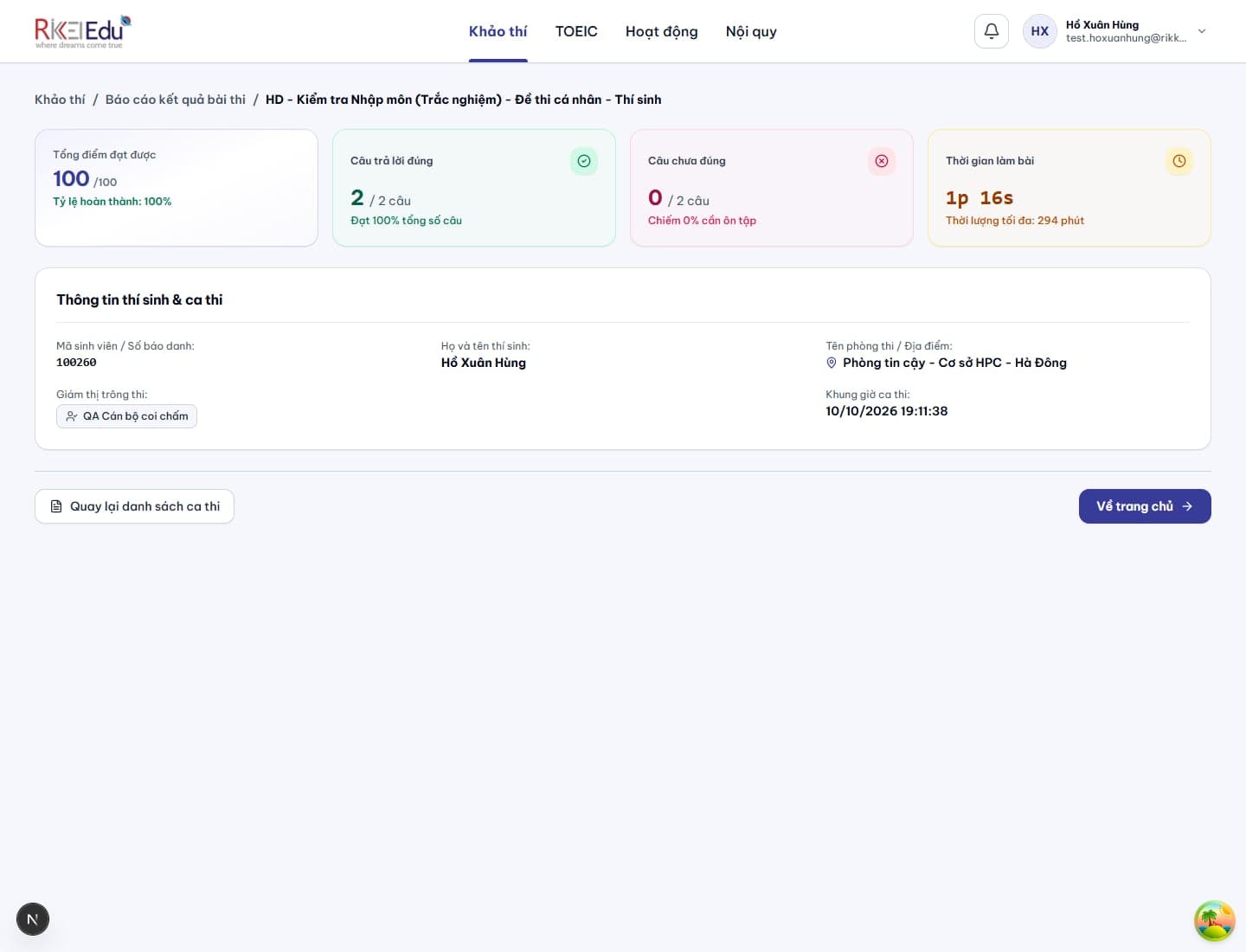Click the location pin icon beside room name

click(832, 363)
